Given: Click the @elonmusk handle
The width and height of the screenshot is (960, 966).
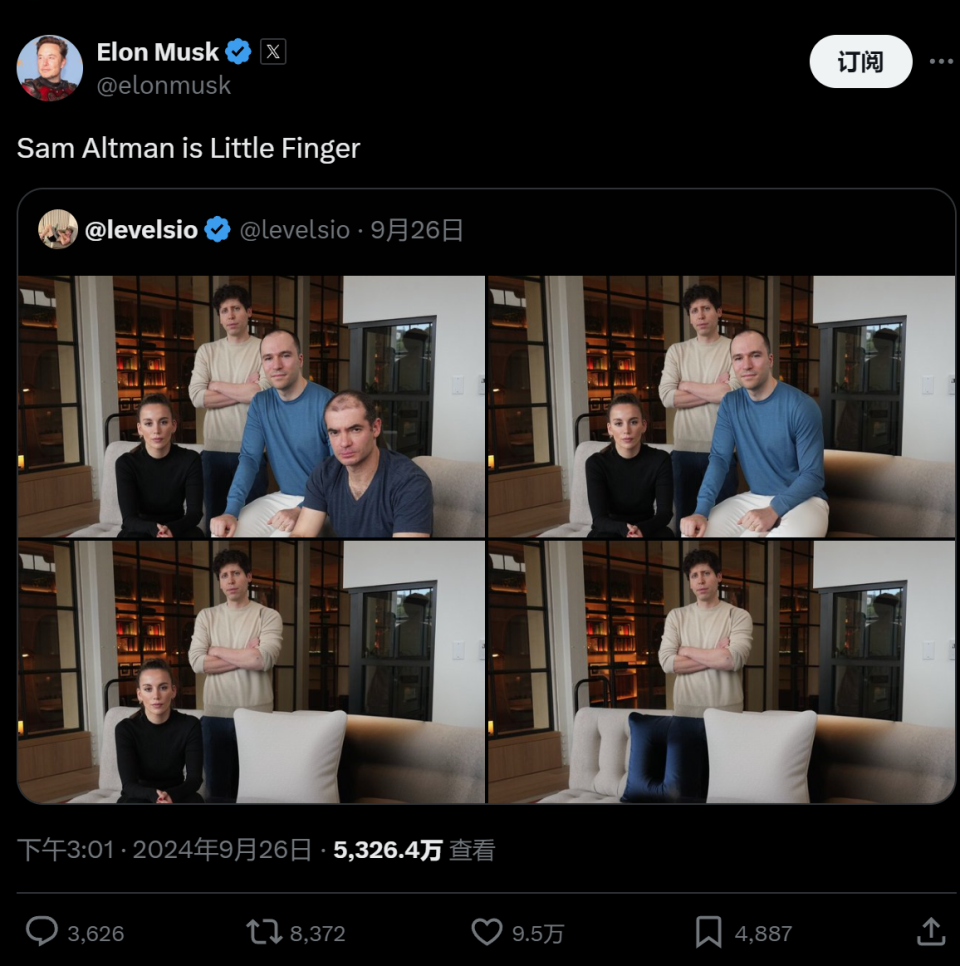Looking at the screenshot, I should [x=164, y=86].
